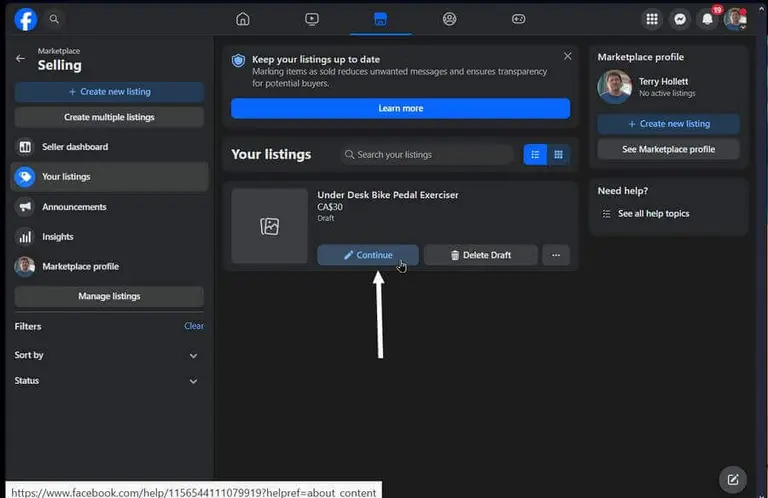Click the Terry Hollett name

(x=663, y=81)
